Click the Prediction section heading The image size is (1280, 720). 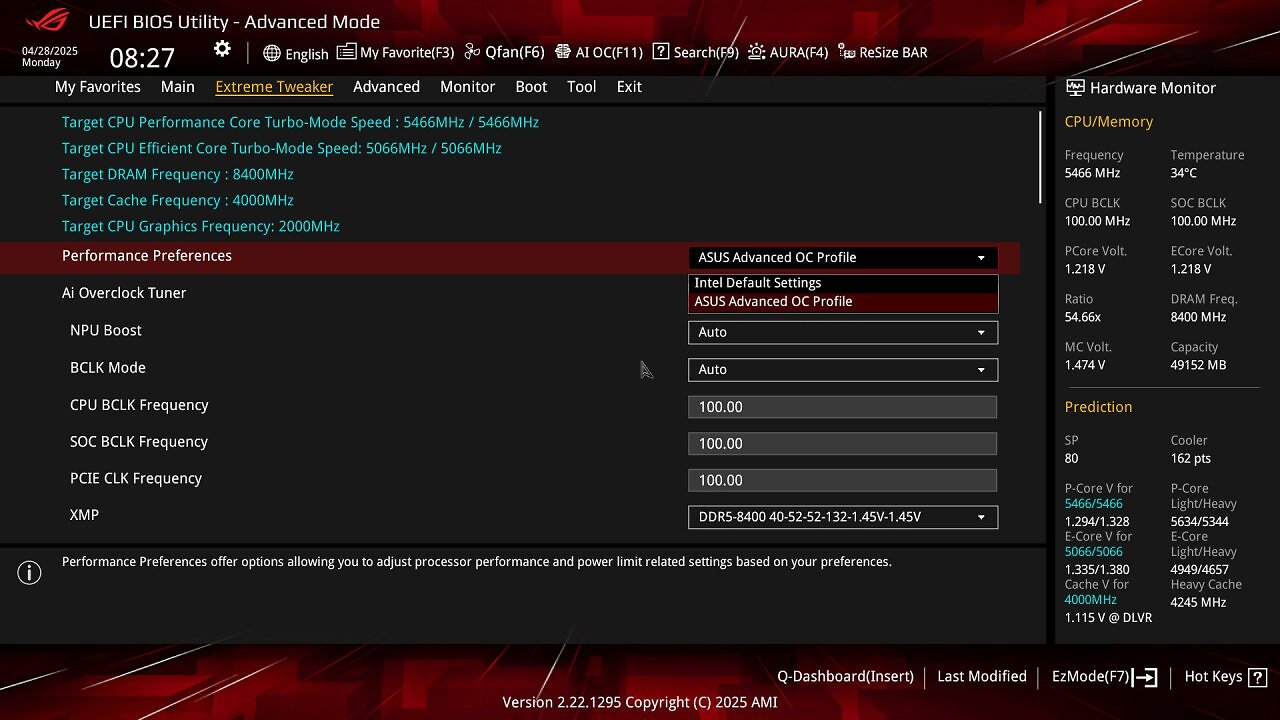(1098, 407)
